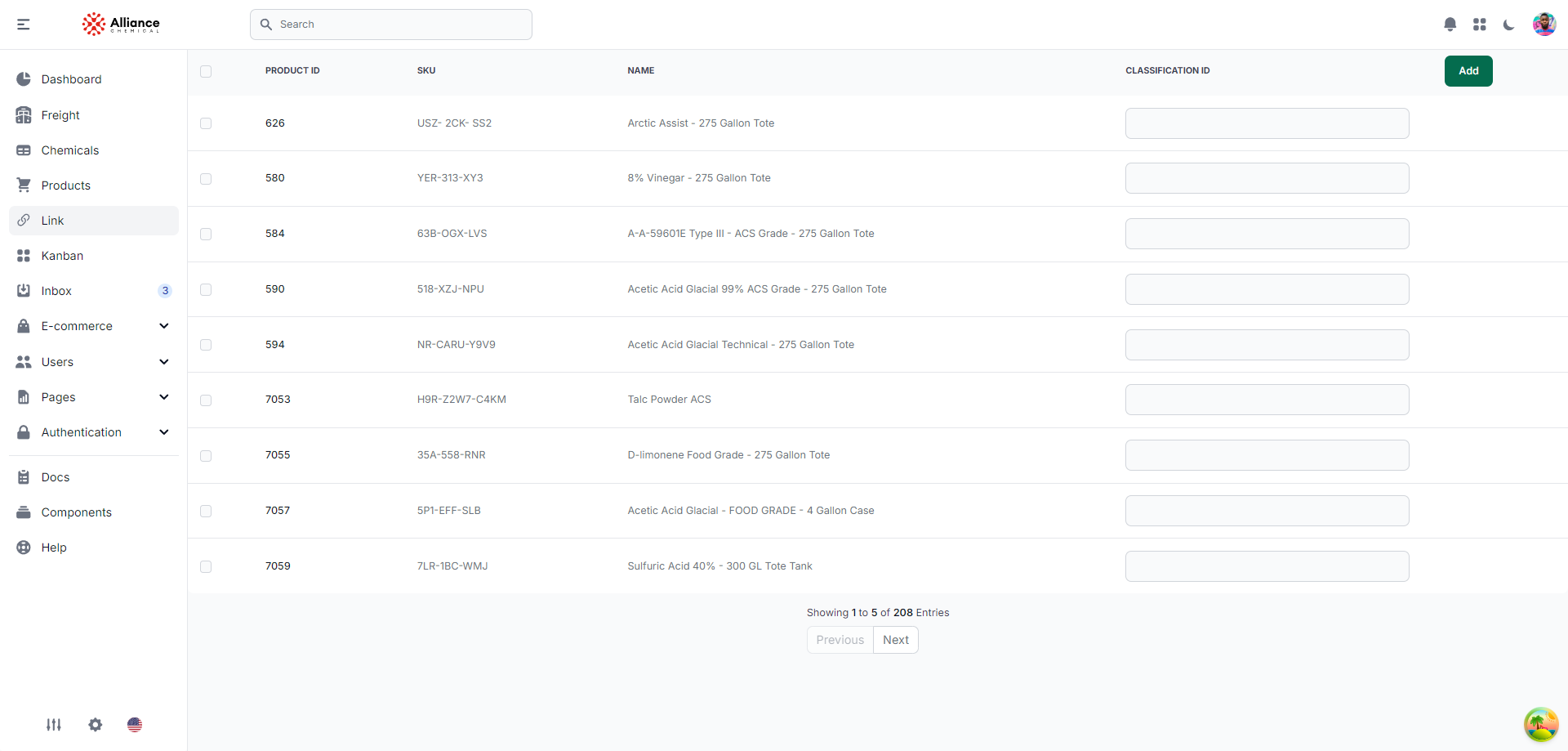Click classification ID field for 8% Vinegar
Viewport: 1568px width, 751px height.
[x=1267, y=178]
